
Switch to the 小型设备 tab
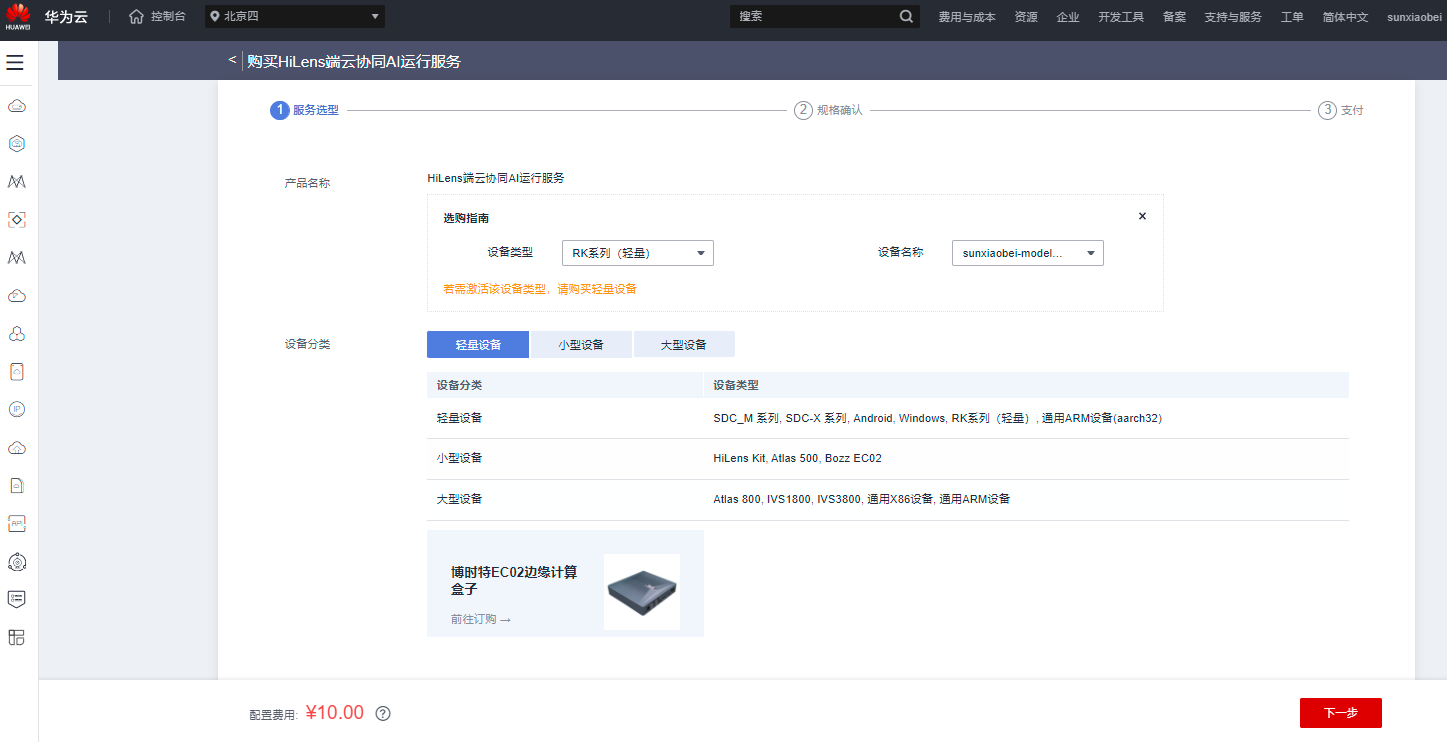(x=580, y=344)
